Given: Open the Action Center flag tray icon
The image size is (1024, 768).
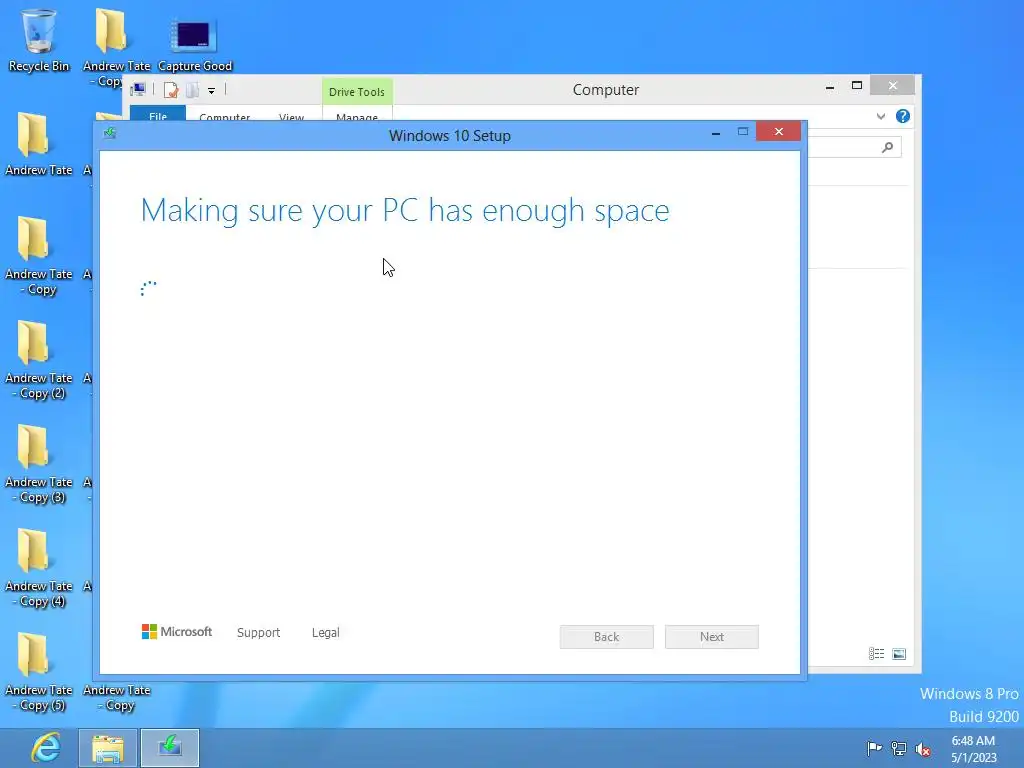Looking at the screenshot, I should pos(874,748).
